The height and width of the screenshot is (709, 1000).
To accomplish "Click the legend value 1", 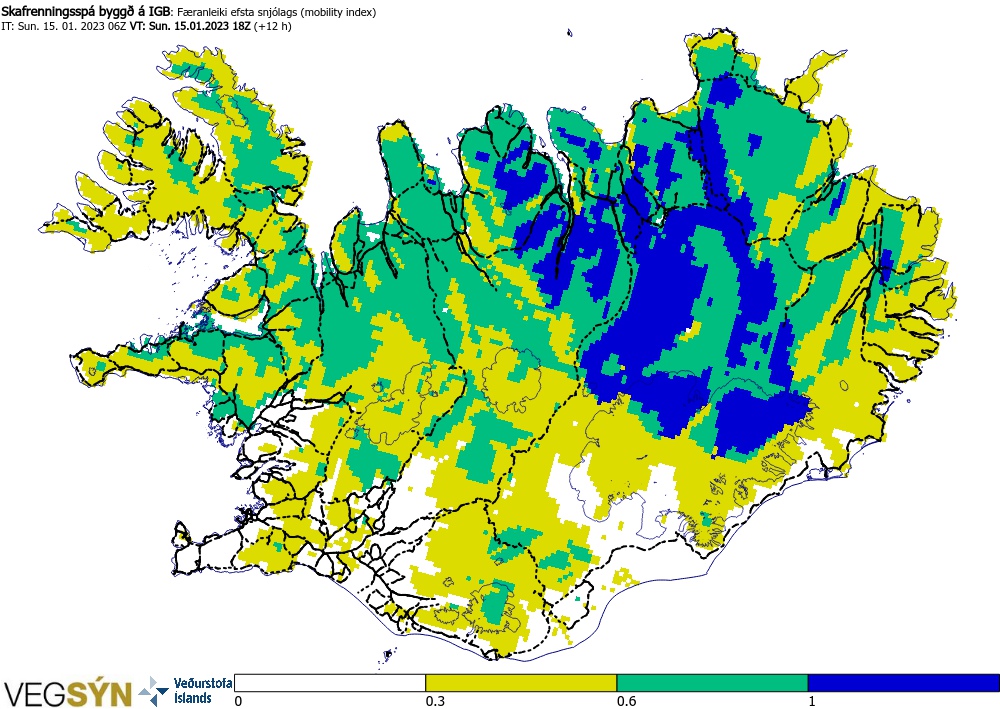I will (812, 701).
